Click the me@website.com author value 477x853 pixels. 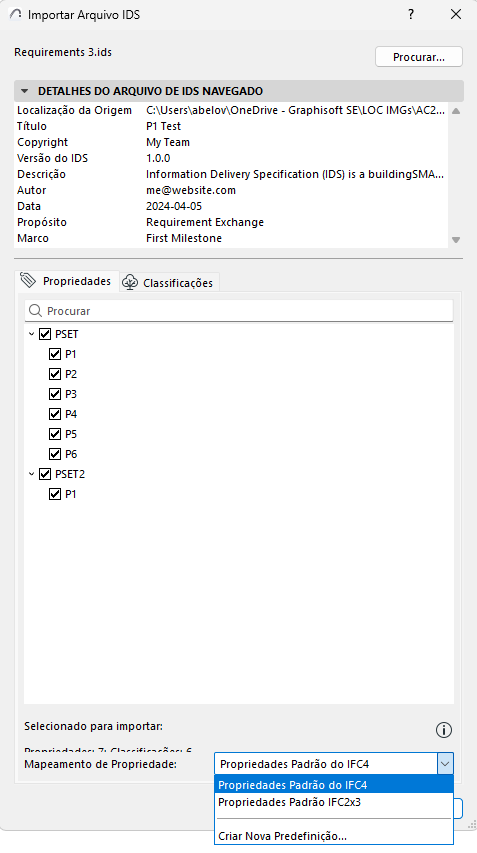click(x=190, y=190)
